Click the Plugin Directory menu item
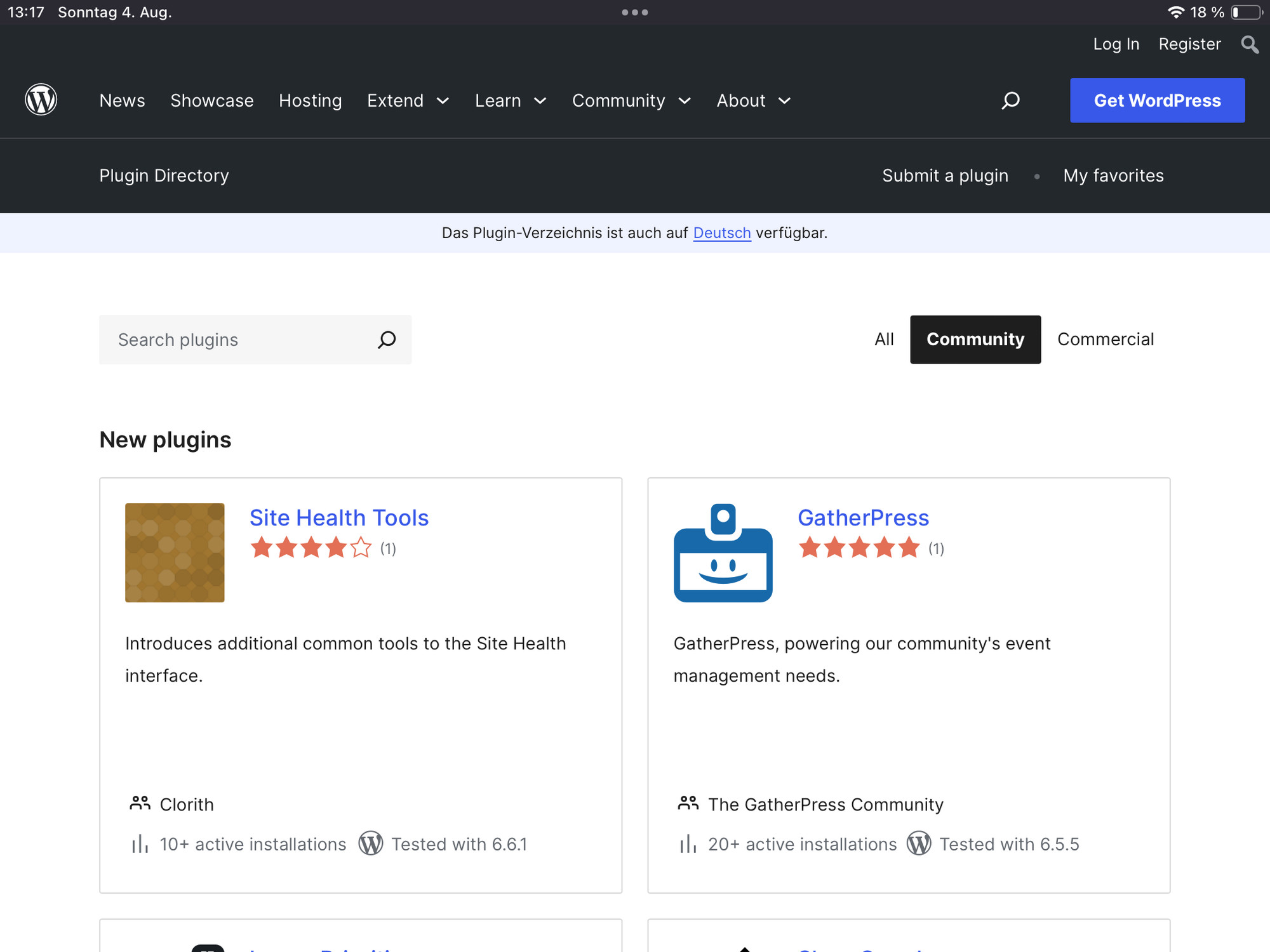The height and width of the screenshot is (952, 1270). click(x=163, y=175)
